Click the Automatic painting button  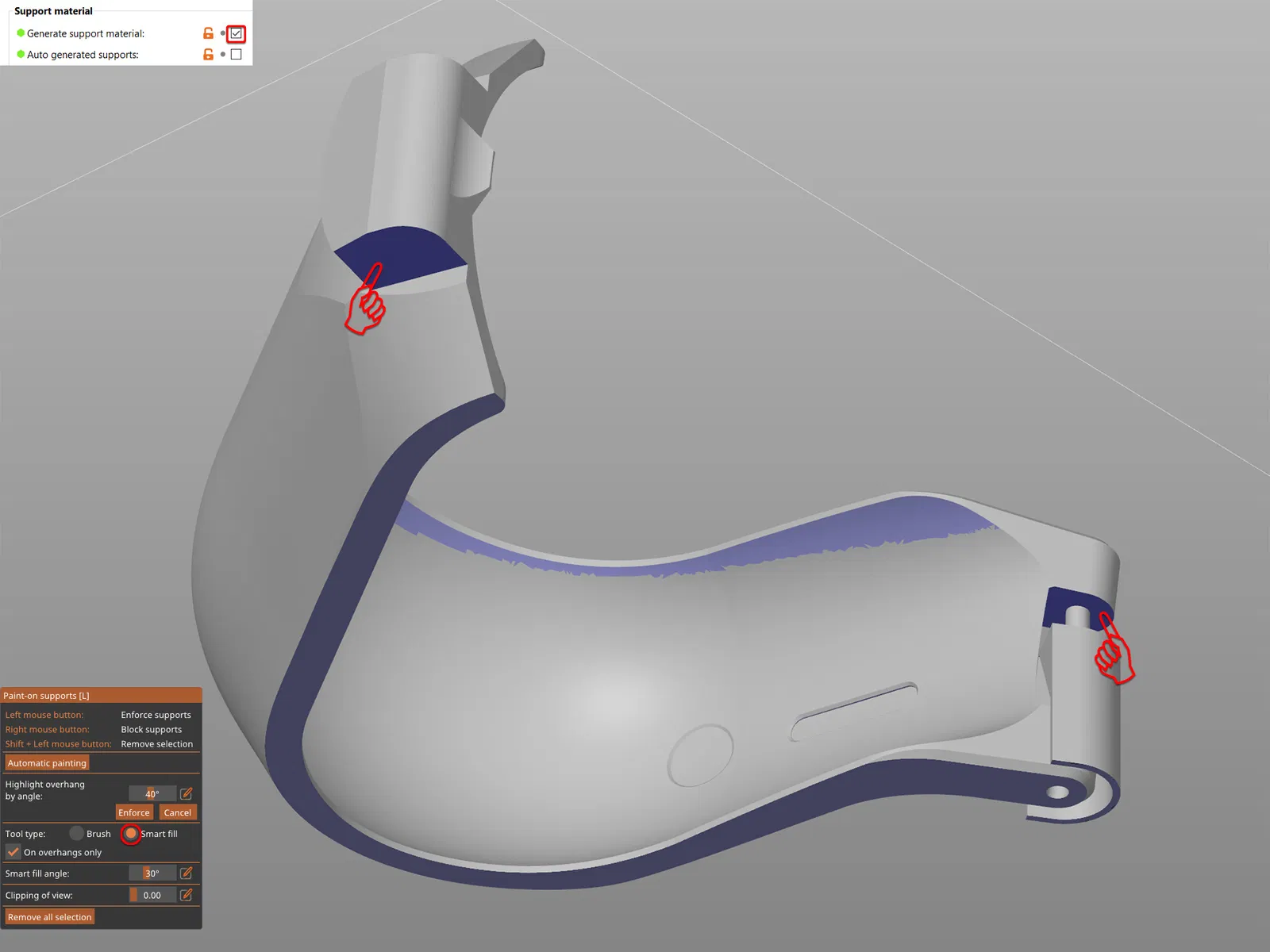click(47, 763)
